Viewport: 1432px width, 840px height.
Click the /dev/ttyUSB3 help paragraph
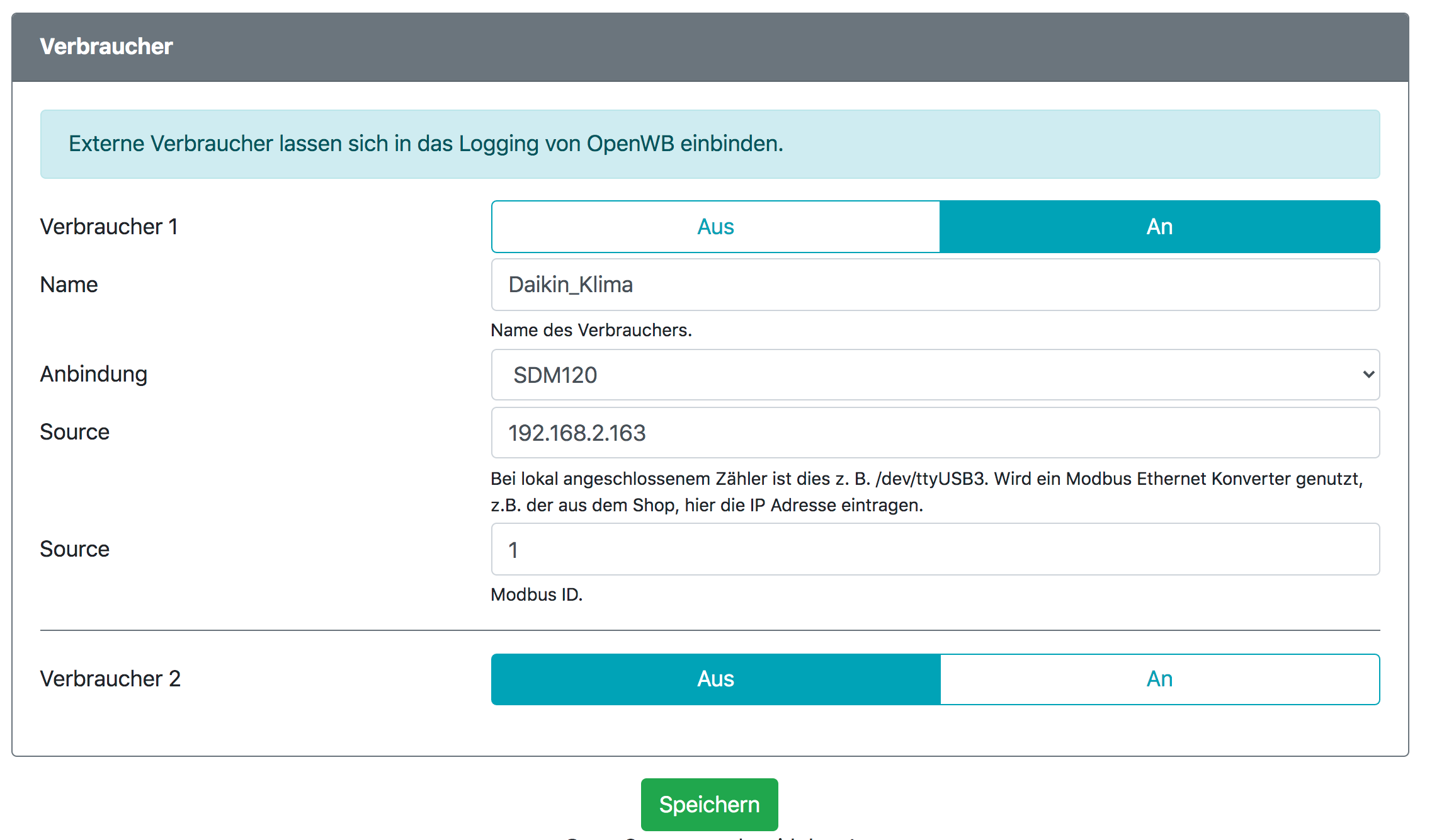[926, 492]
